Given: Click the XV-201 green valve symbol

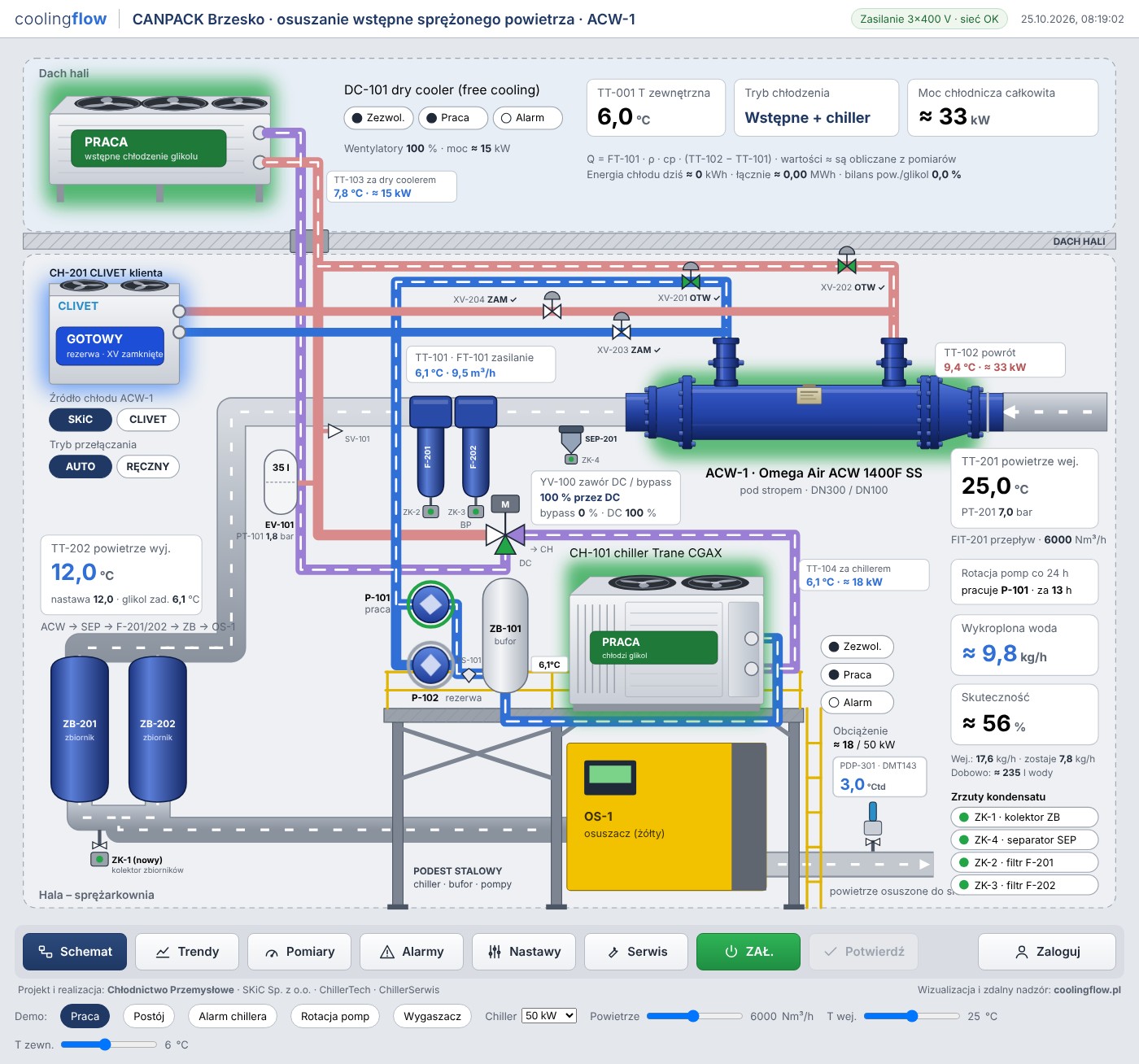Looking at the screenshot, I should click(x=691, y=277).
